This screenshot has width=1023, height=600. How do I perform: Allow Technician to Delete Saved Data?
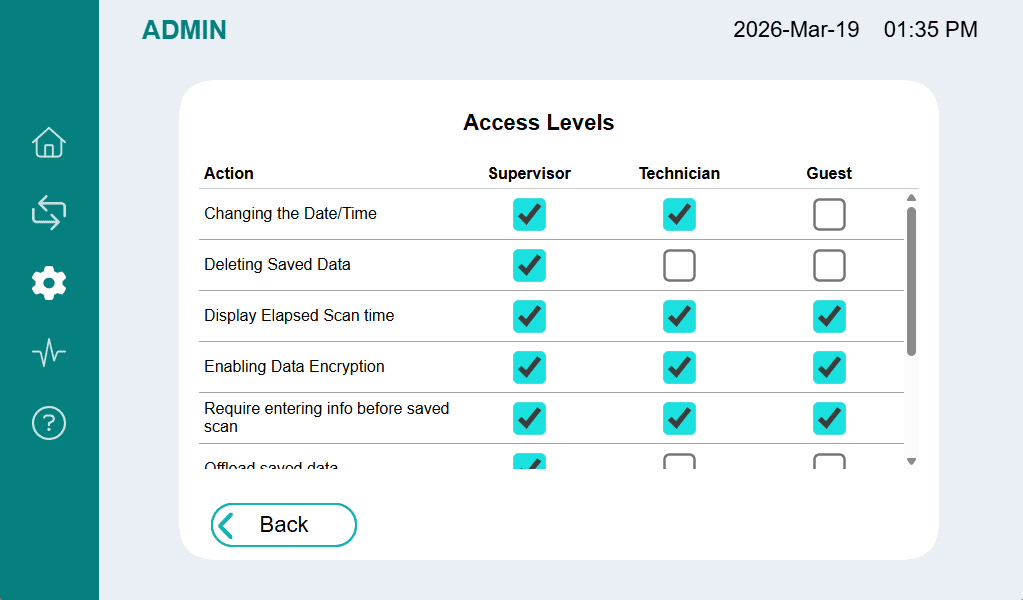679,265
